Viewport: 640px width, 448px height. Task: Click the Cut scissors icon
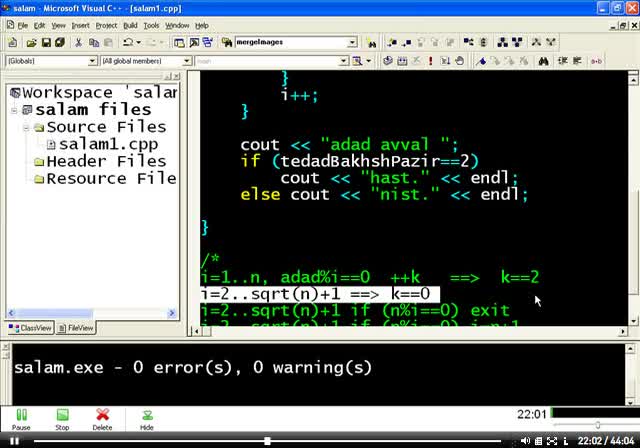point(78,42)
